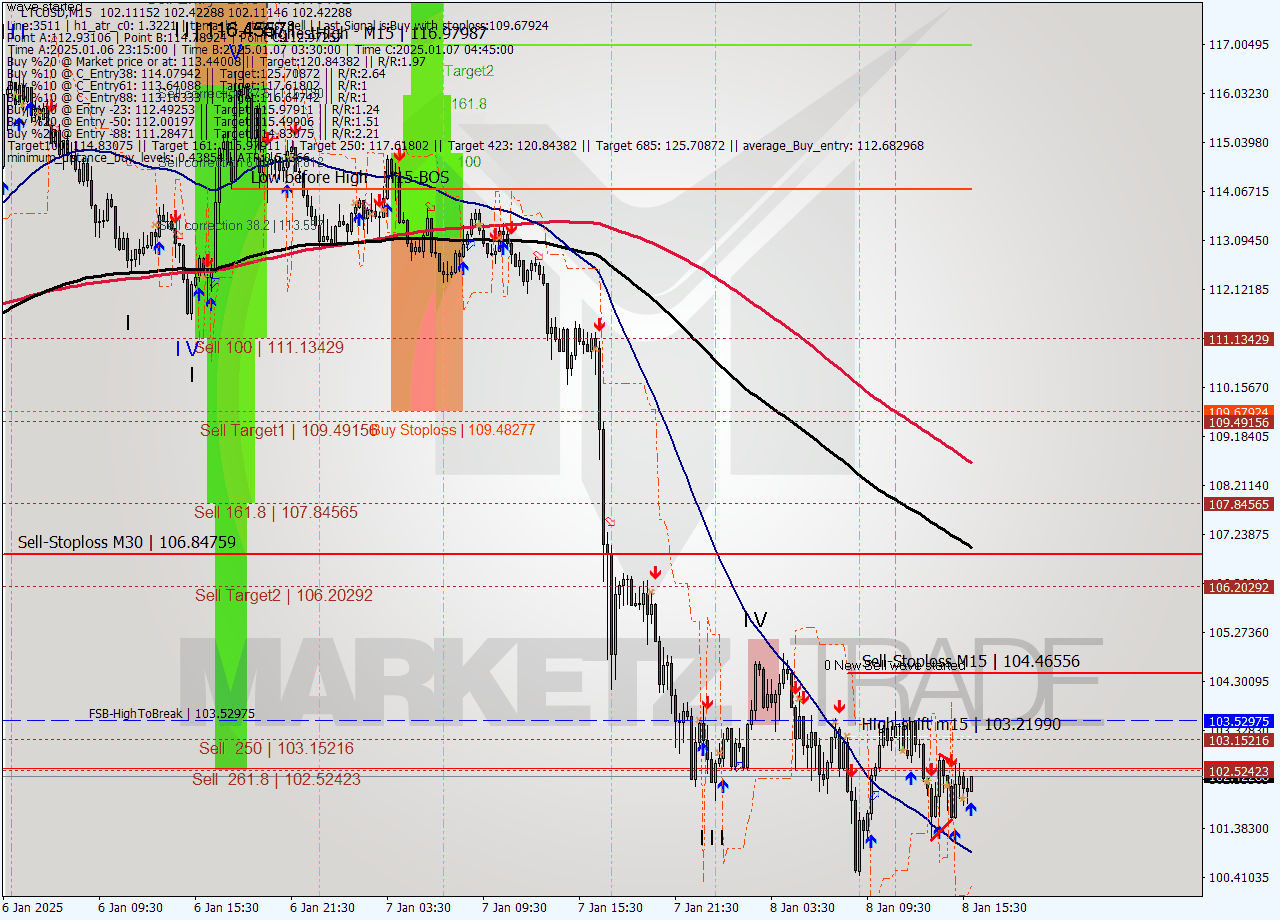
Task: Click the 100.41035 price axis value
Action: [x=1239, y=878]
